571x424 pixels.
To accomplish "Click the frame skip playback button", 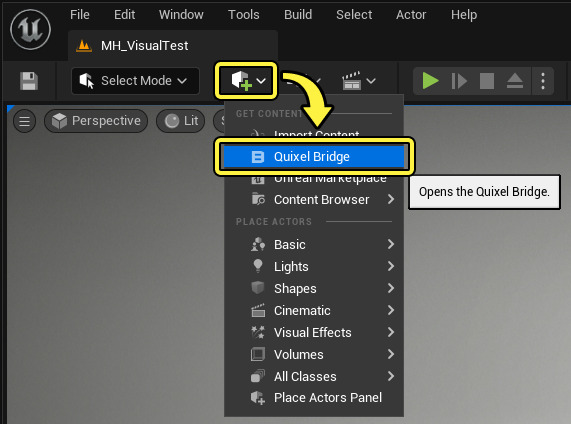I will (459, 81).
